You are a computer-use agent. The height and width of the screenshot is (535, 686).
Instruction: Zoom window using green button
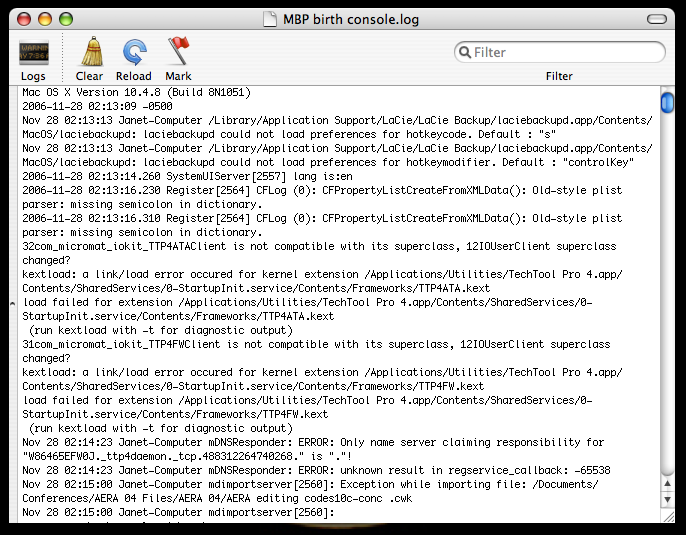[x=66, y=19]
